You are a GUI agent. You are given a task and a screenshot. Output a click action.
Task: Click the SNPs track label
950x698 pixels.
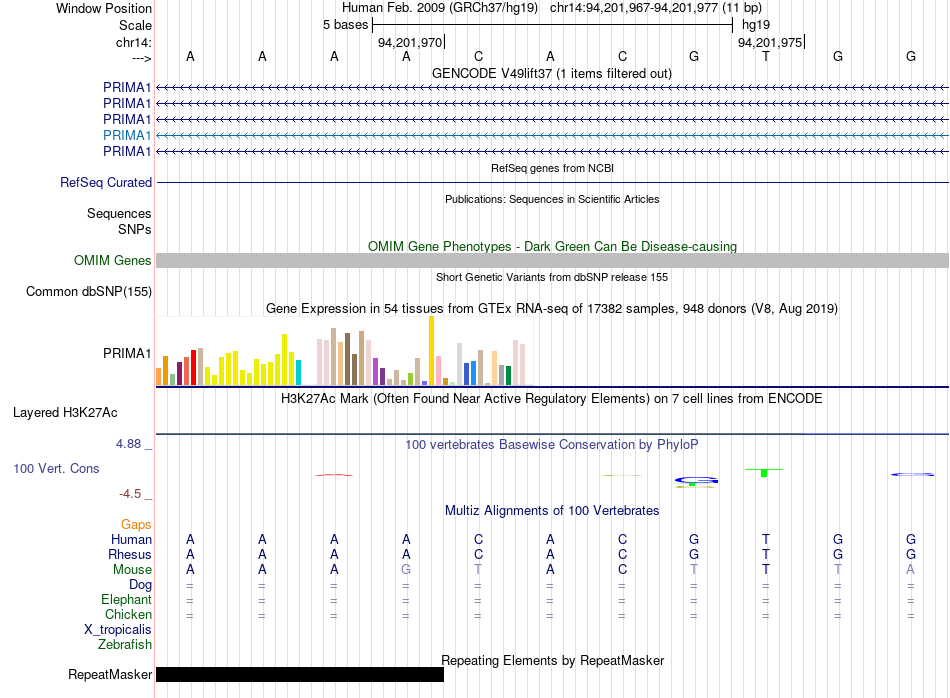coord(135,230)
